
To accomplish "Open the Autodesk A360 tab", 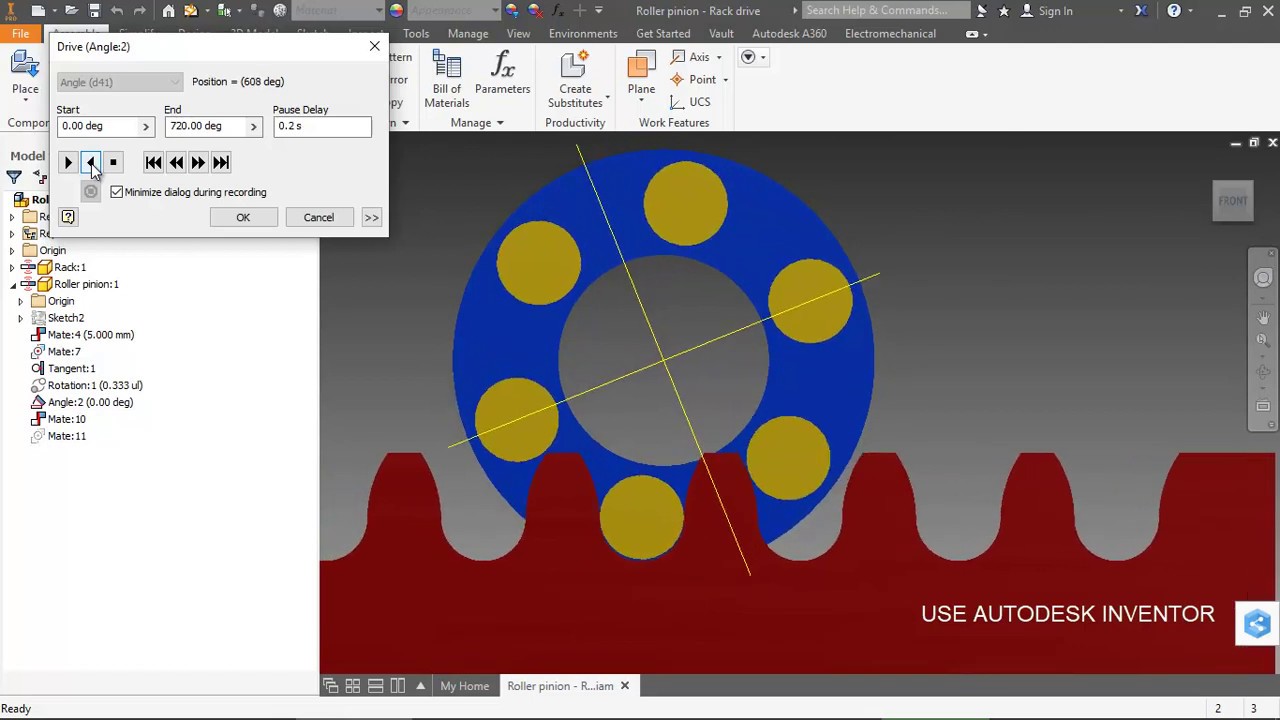I will tap(789, 33).
